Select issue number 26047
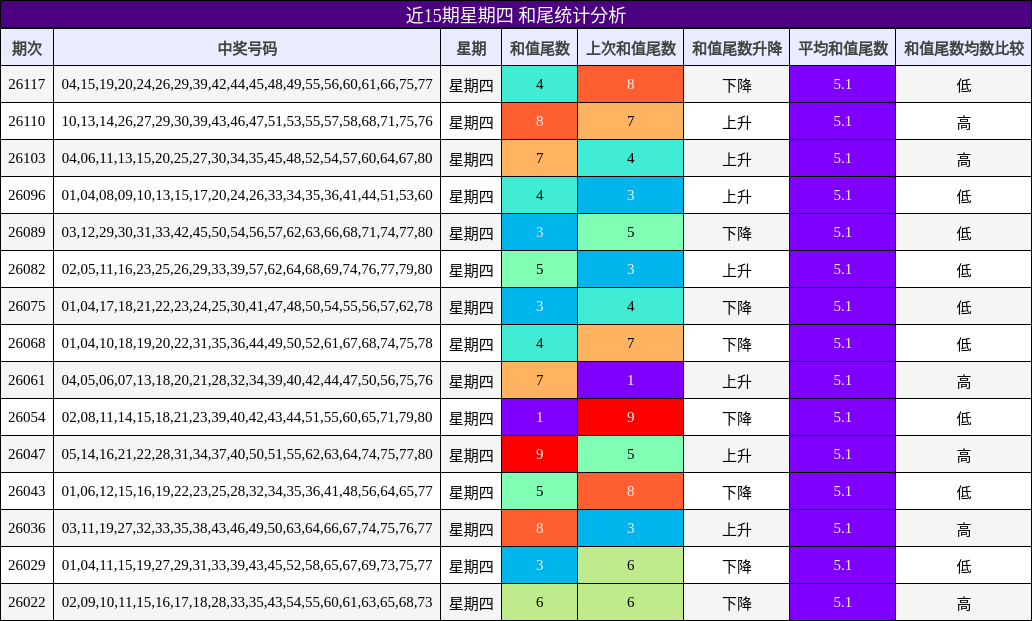This screenshot has height=621, width=1032. (x=27, y=454)
